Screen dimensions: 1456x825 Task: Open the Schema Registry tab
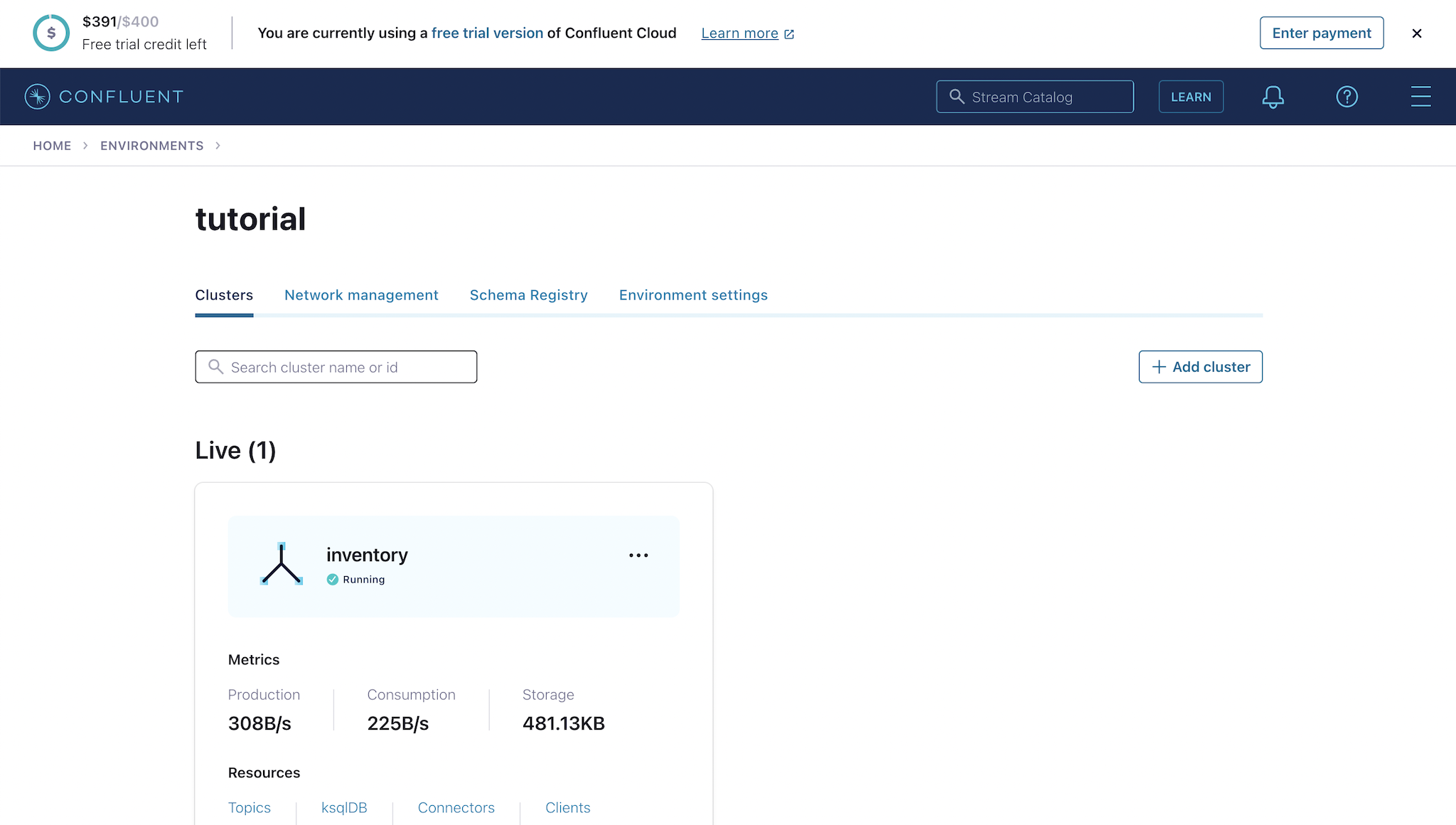coord(528,294)
